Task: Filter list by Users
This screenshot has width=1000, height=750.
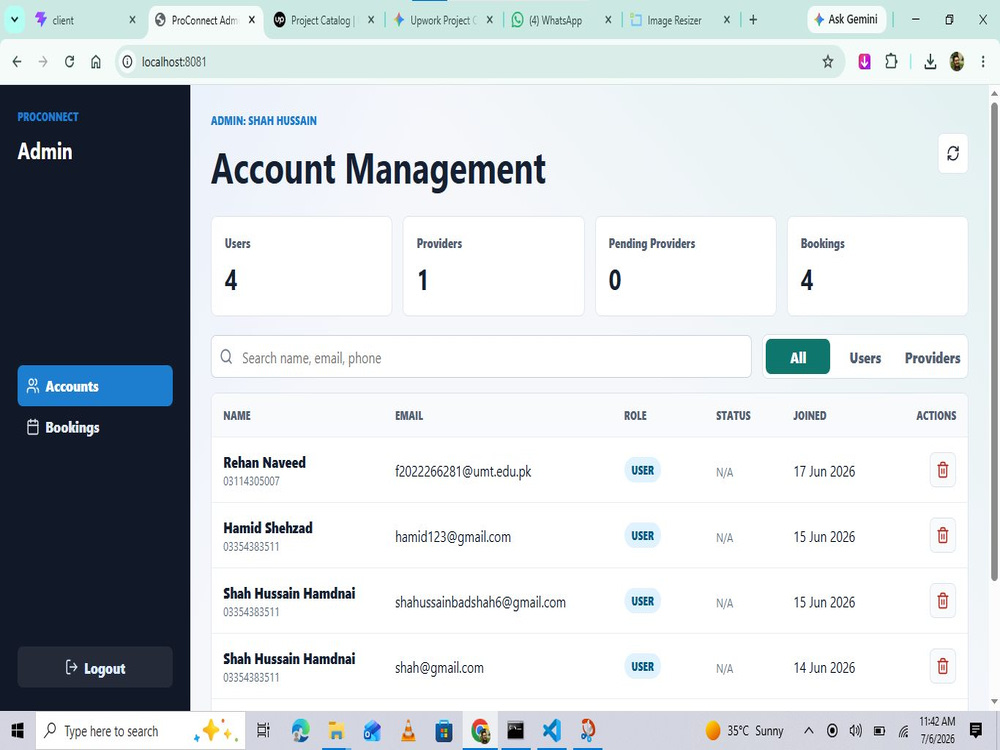Action: click(865, 358)
